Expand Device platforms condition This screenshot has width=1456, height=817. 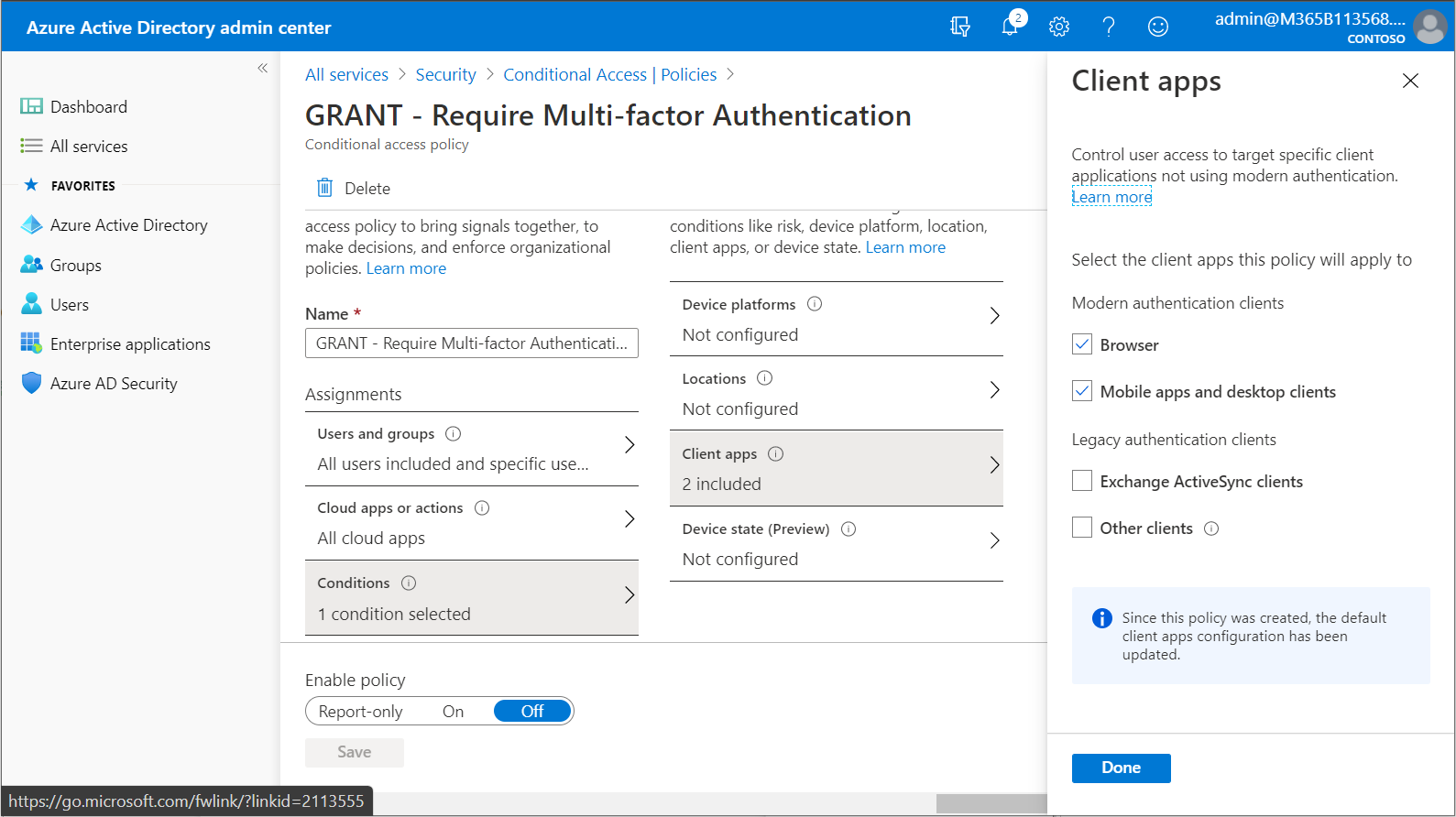(x=837, y=319)
